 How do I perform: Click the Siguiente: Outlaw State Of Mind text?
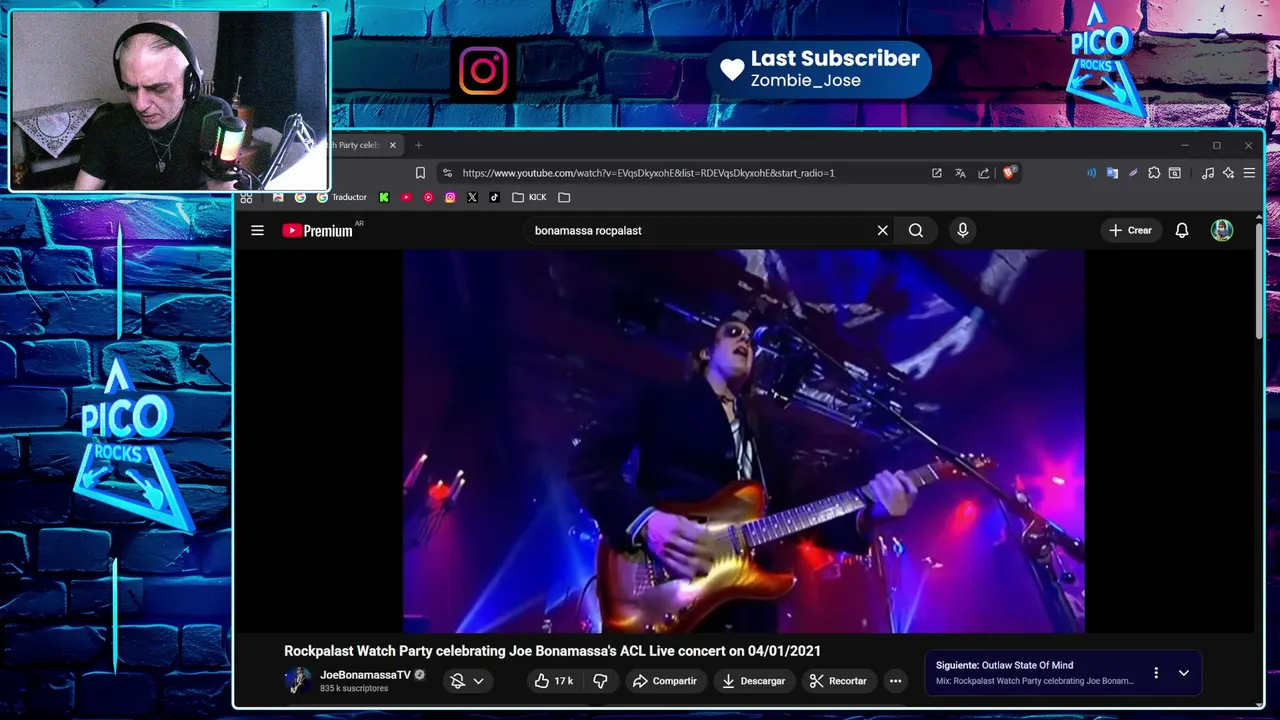coord(1004,665)
